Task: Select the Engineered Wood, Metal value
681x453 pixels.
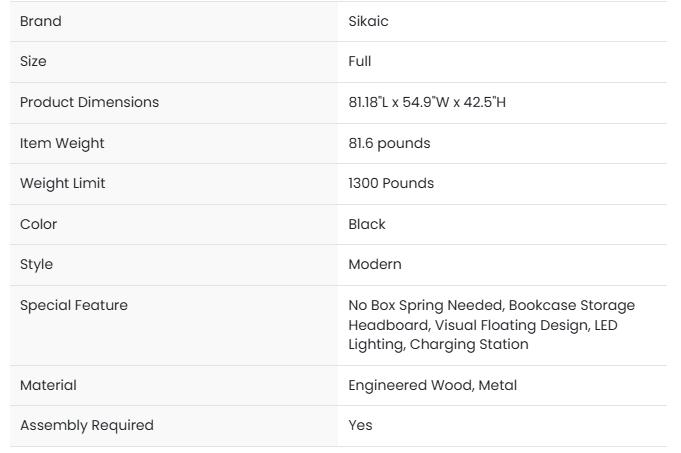Action: click(432, 385)
